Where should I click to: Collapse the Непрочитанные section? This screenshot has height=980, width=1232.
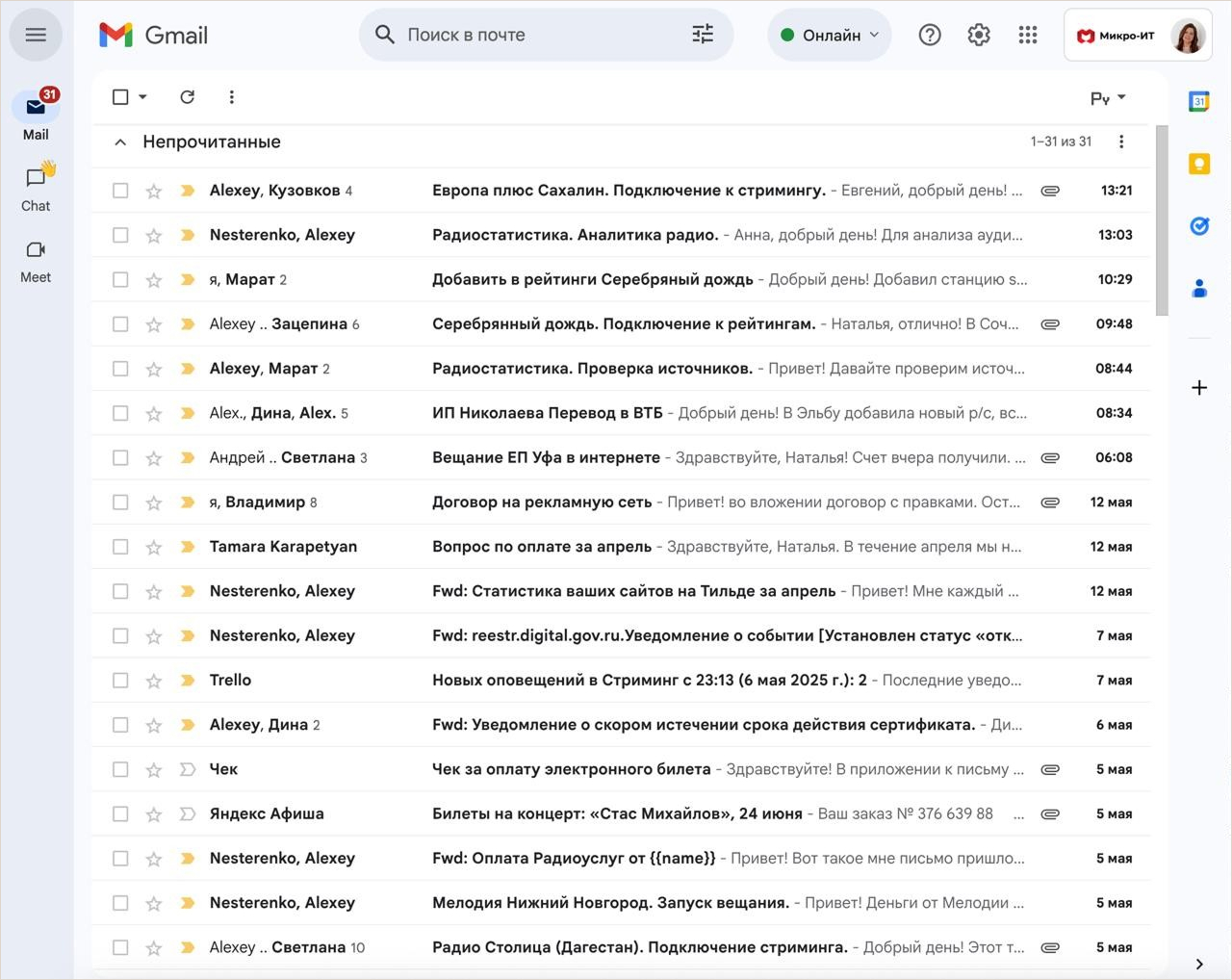(120, 142)
